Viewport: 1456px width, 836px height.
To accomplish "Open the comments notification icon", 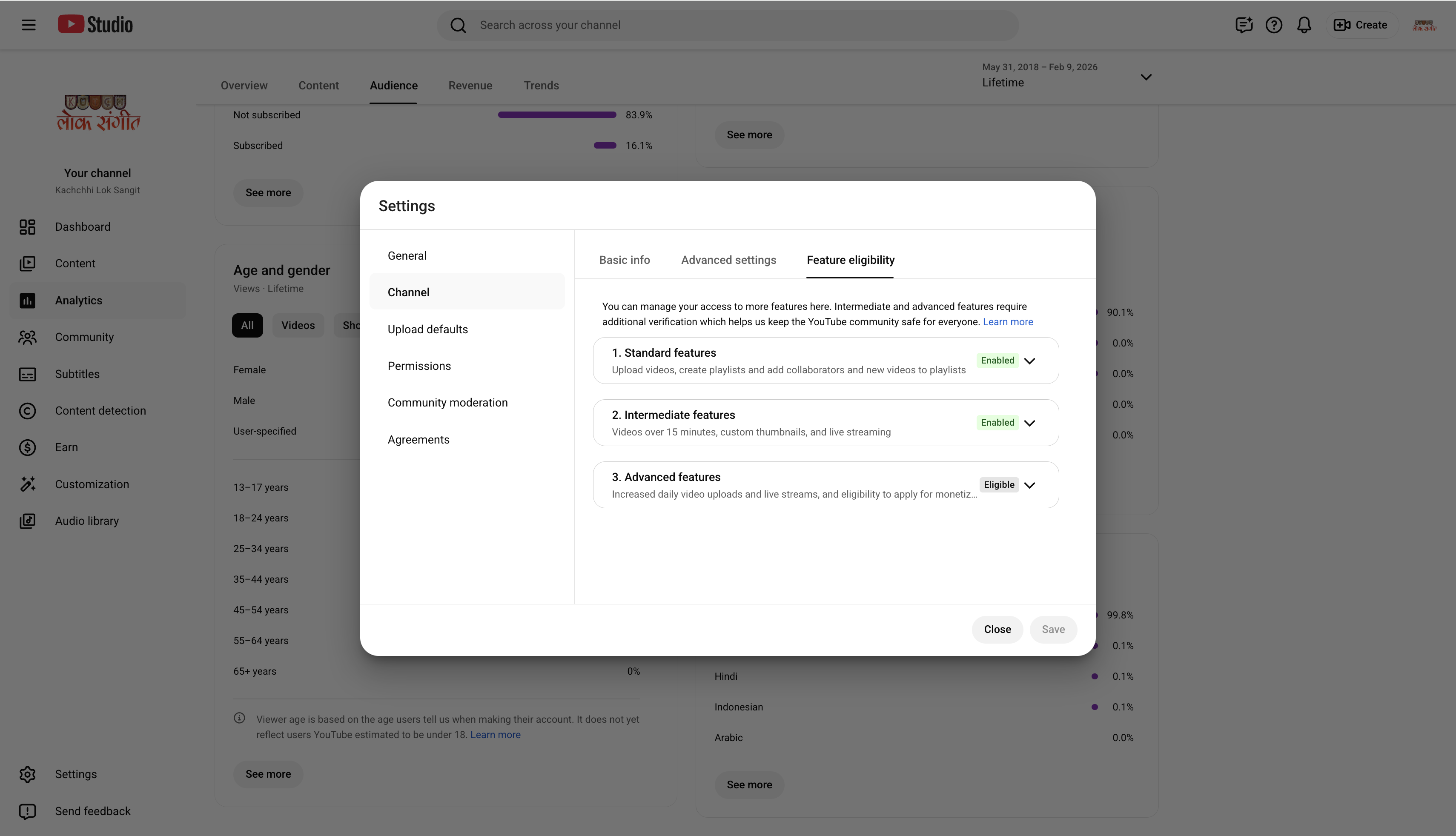I will (1244, 25).
